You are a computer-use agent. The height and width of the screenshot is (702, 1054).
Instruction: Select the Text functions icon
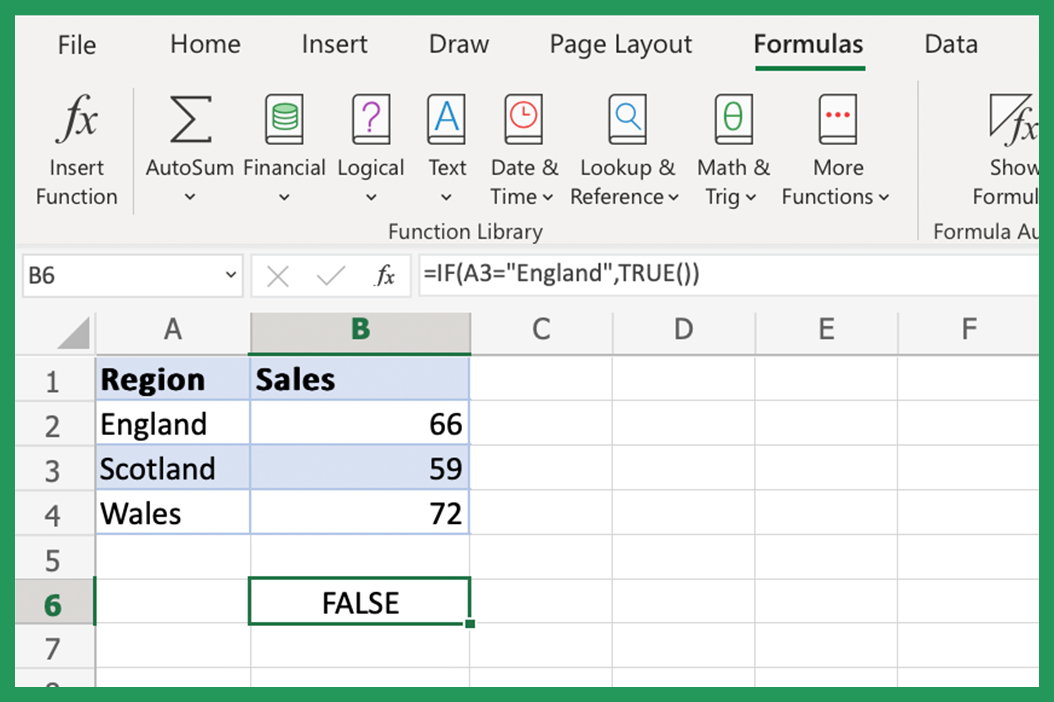(446, 120)
